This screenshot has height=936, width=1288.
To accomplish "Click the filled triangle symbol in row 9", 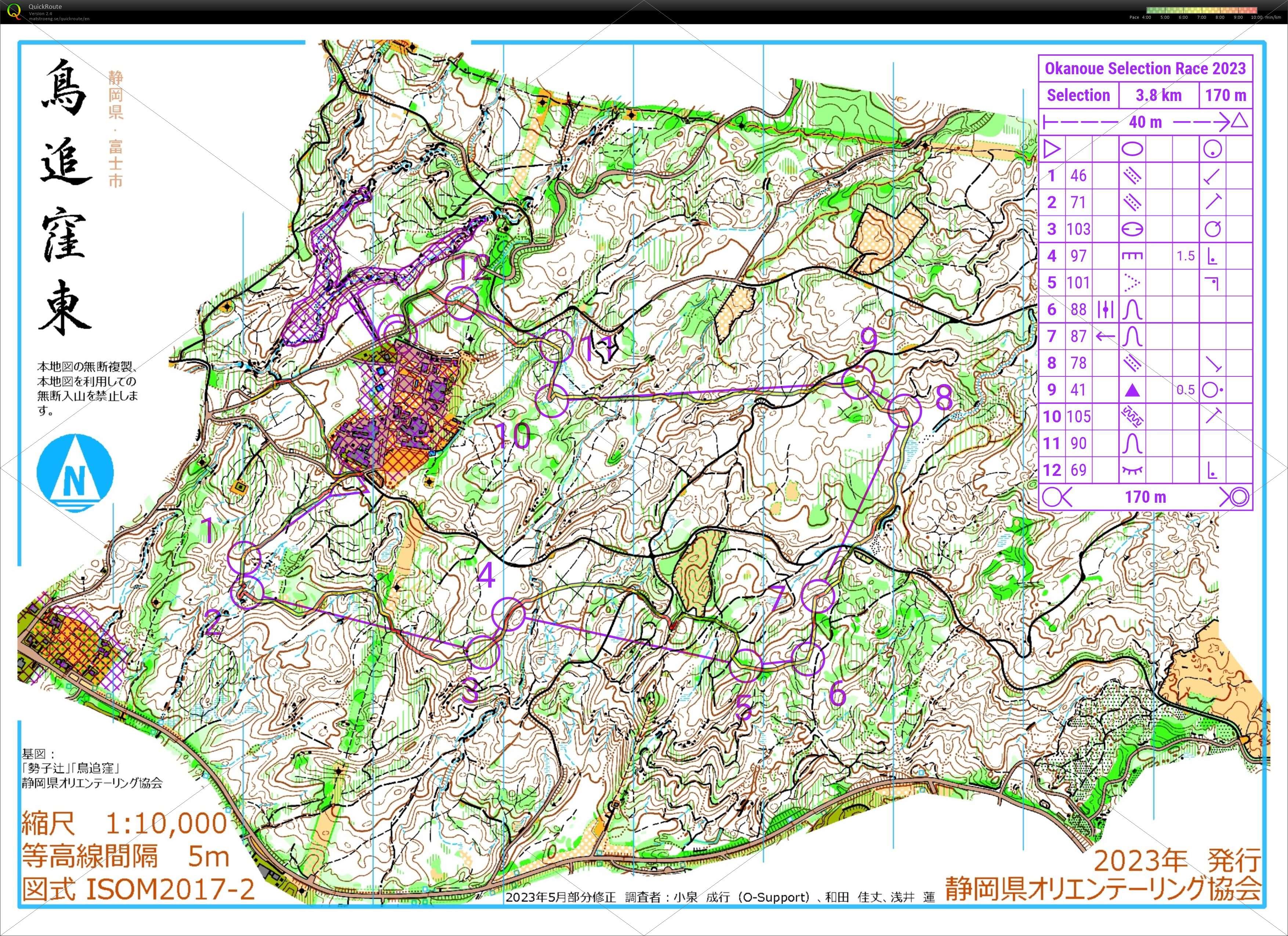I will coord(1132,390).
